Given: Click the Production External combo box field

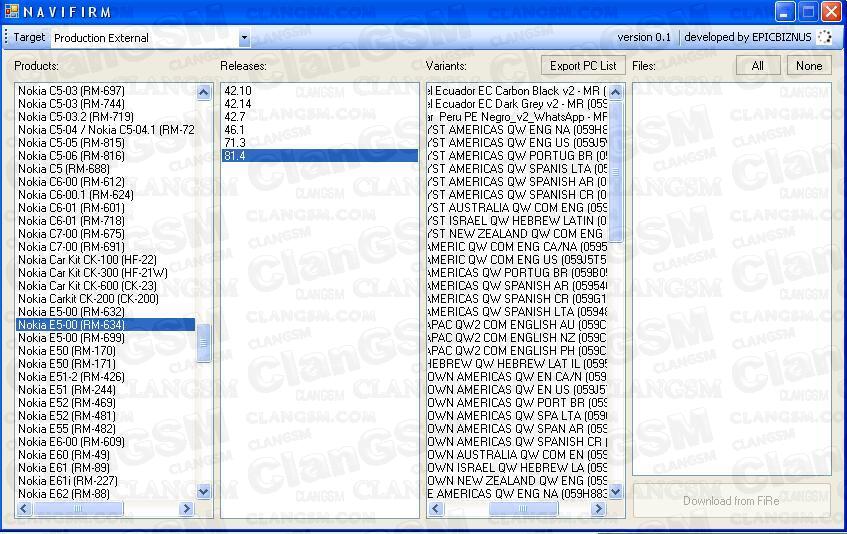Looking at the screenshot, I should pos(144,38).
